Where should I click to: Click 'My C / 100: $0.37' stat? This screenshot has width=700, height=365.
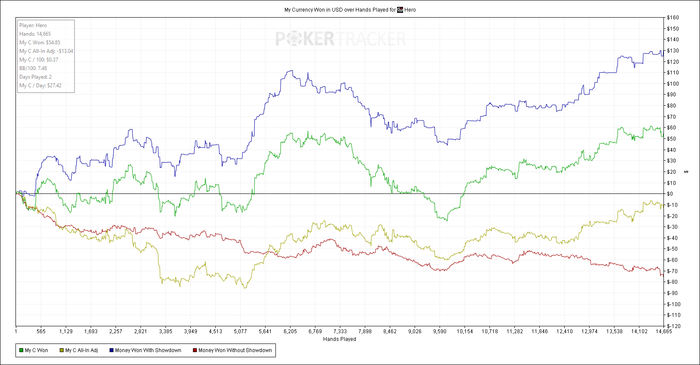[39, 59]
